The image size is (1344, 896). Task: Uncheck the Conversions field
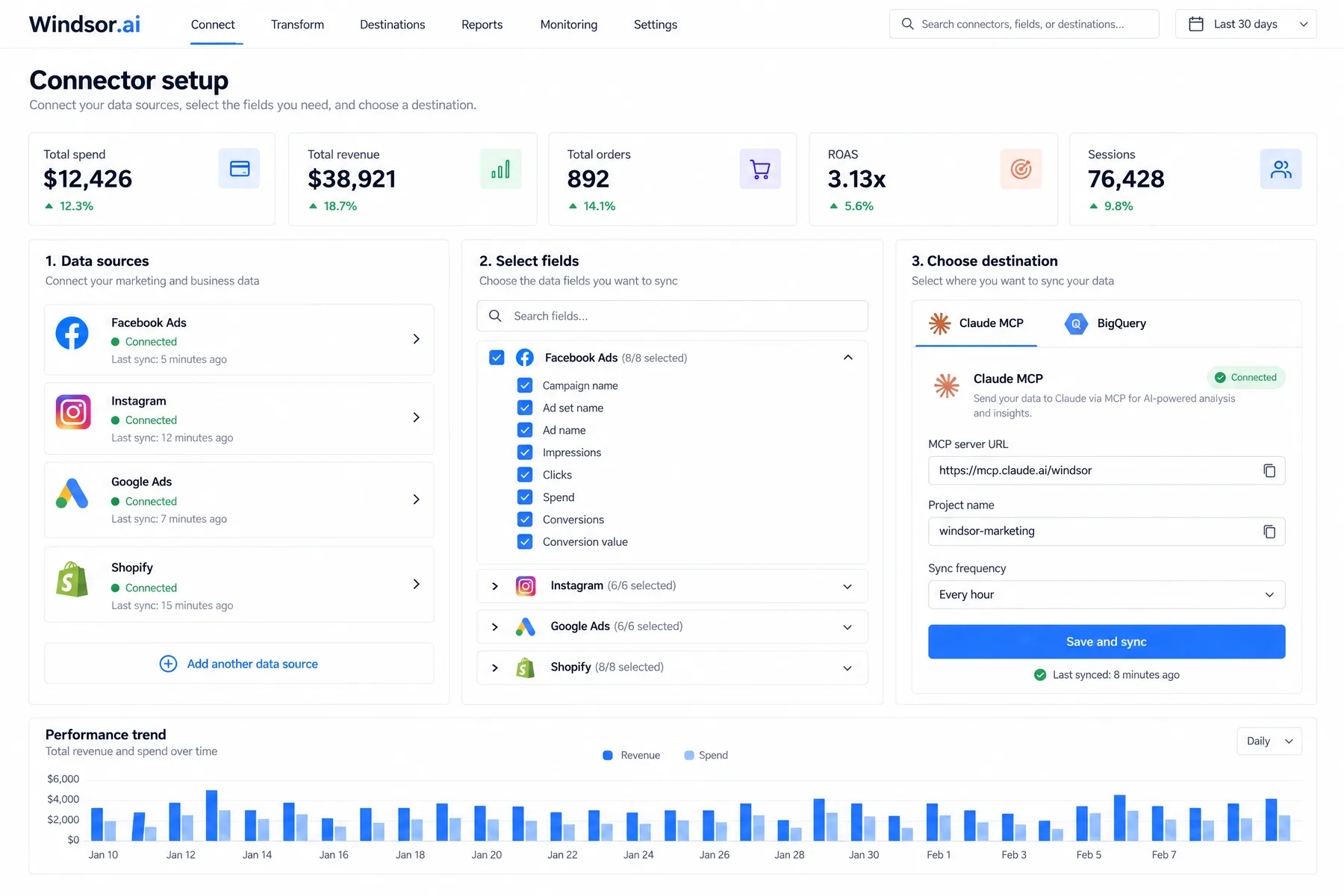point(525,520)
